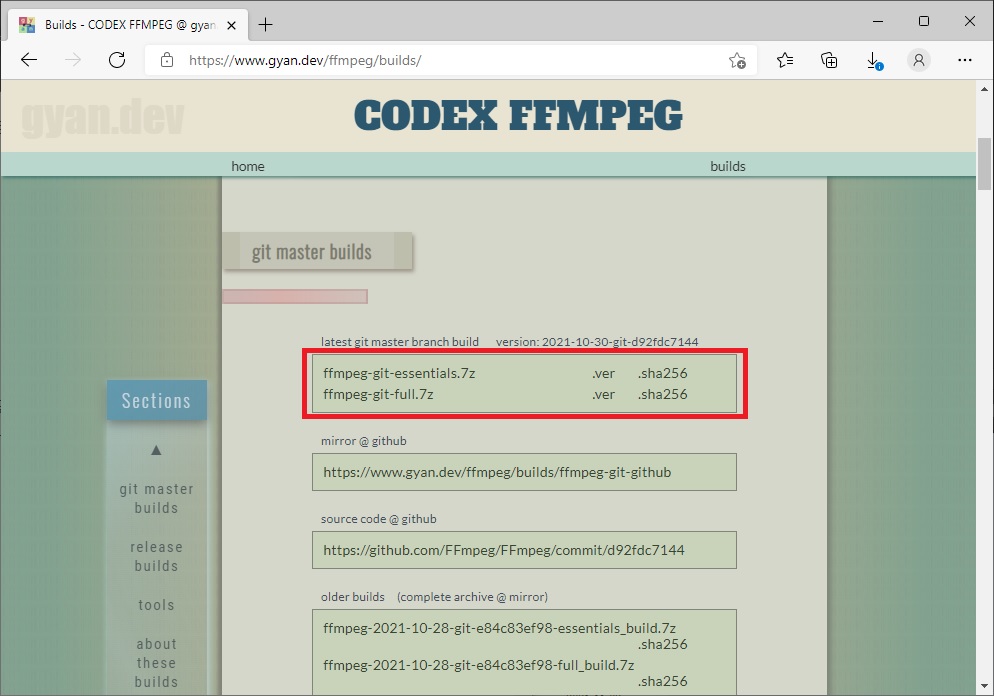Select the Builds - CODEX FFMPEG tab
The width and height of the screenshot is (994, 696).
pyautogui.click(x=128, y=25)
